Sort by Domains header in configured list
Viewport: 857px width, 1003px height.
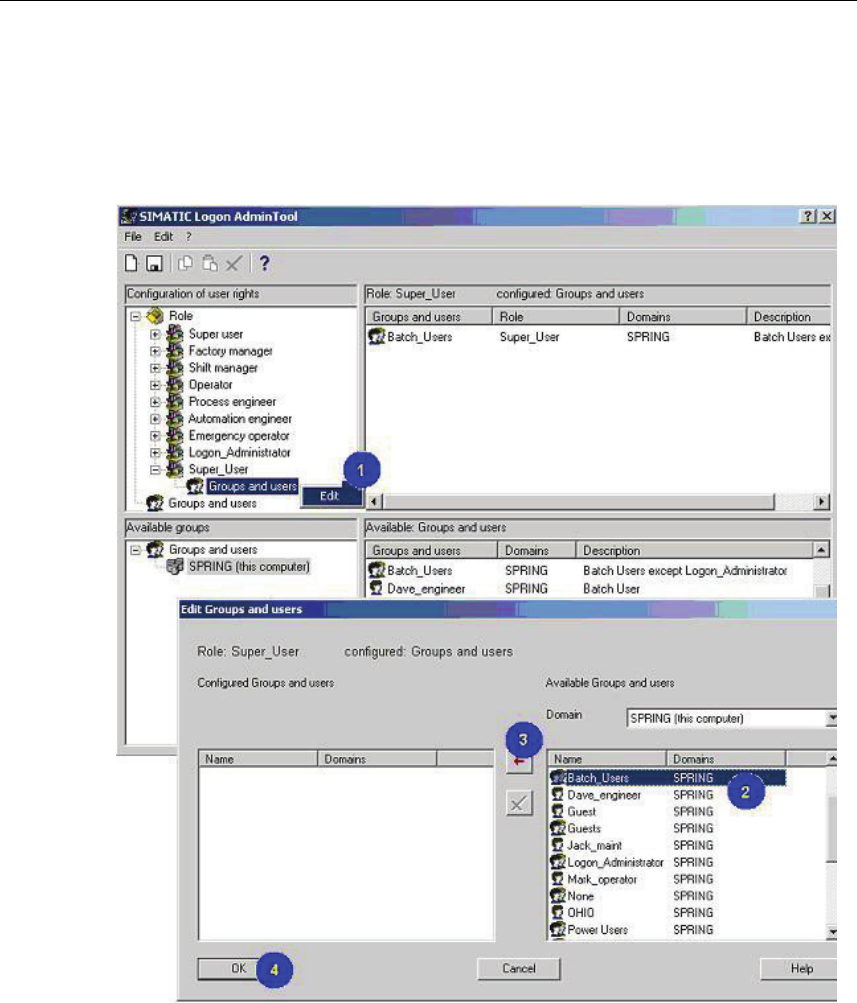(x=682, y=317)
